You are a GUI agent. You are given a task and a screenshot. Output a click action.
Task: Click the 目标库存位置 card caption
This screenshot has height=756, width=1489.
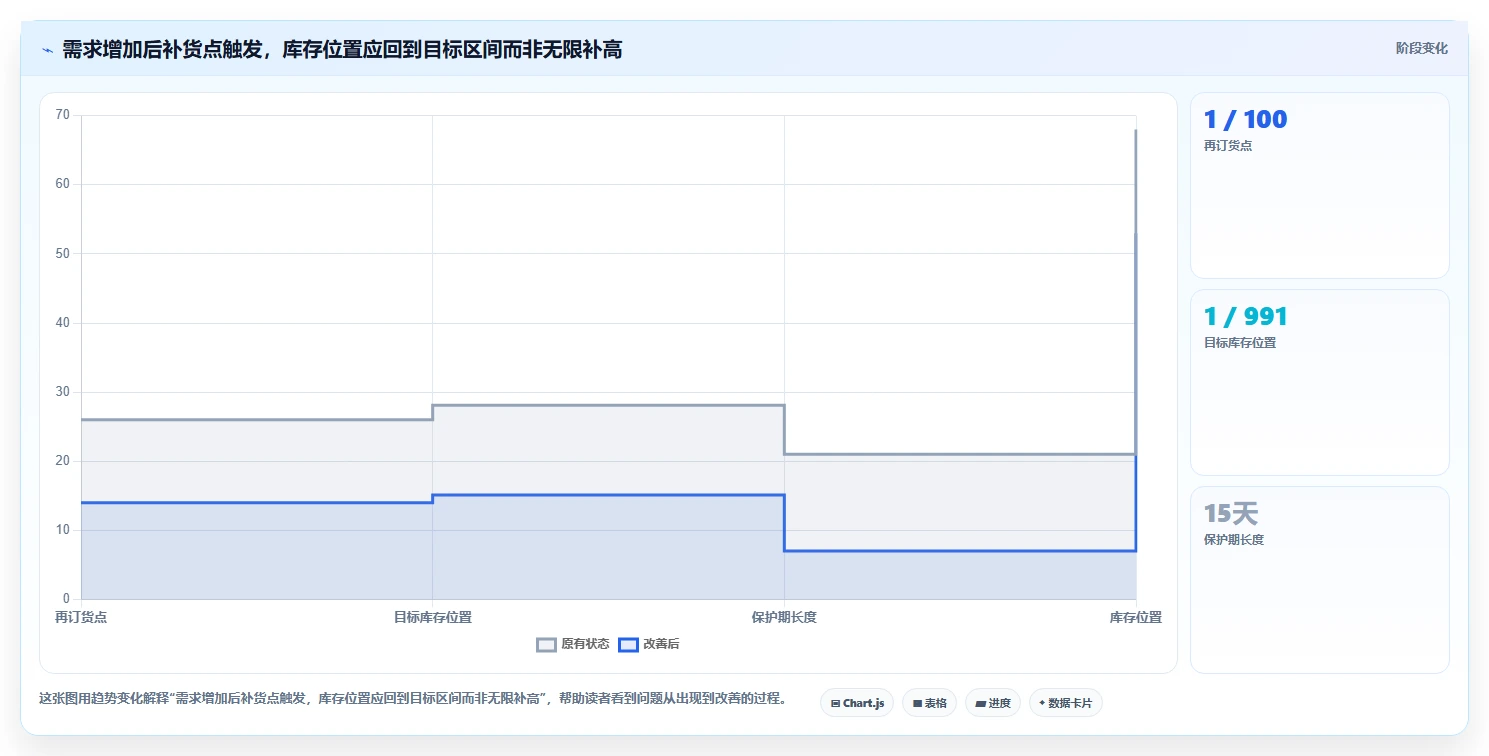(x=1240, y=342)
